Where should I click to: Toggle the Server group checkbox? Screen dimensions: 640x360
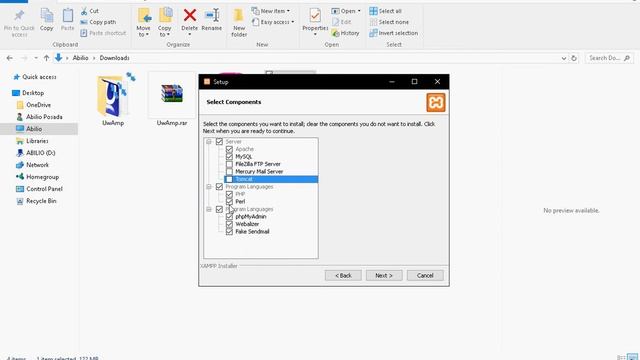click(x=219, y=142)
